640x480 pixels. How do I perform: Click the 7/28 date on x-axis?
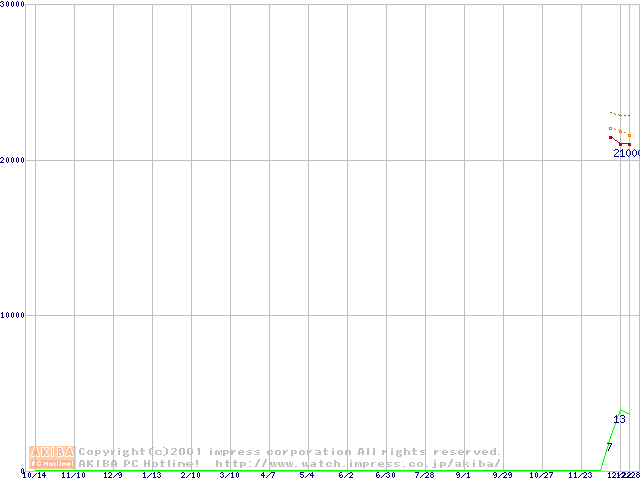pos(424,476)
